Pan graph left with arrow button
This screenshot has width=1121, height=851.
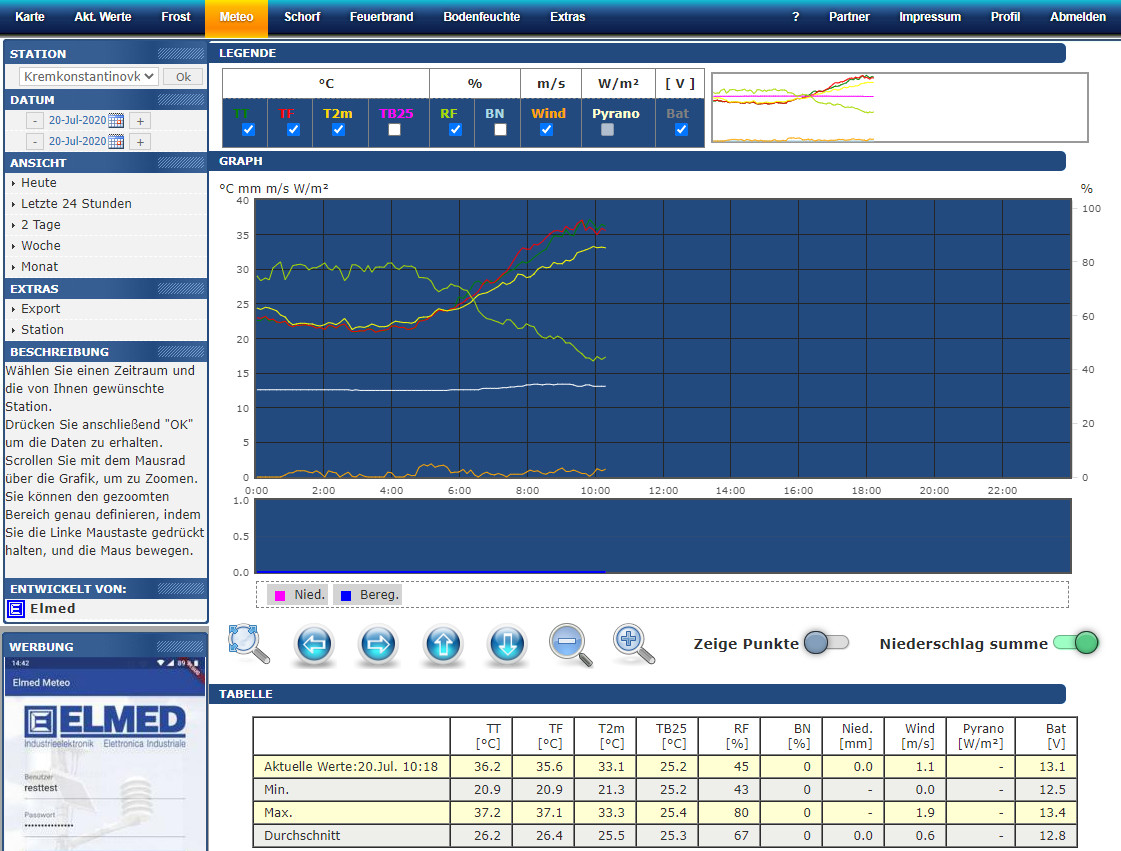pos(314,644)
